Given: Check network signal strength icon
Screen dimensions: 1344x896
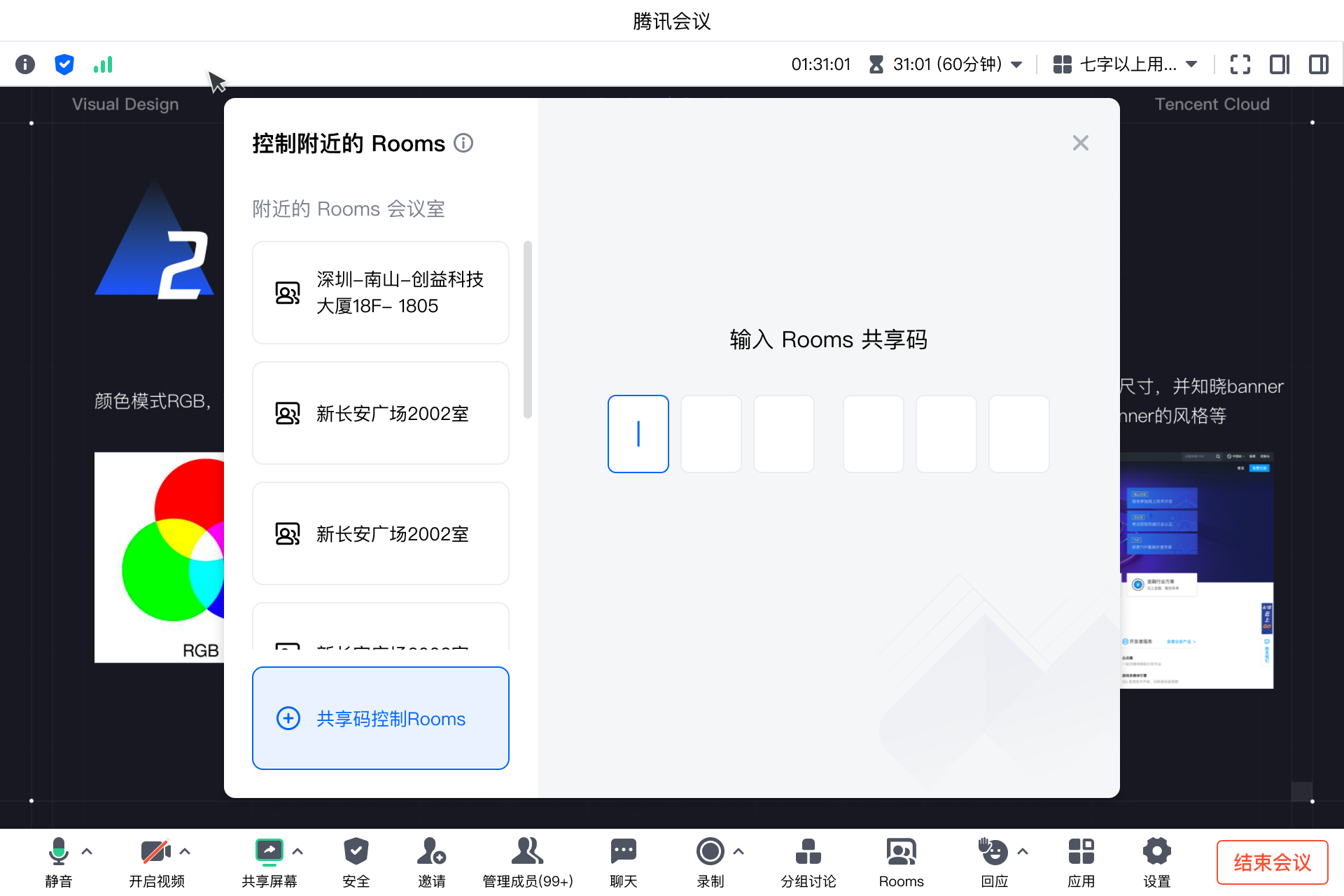Looking at the screenshot, I should 103,64.
